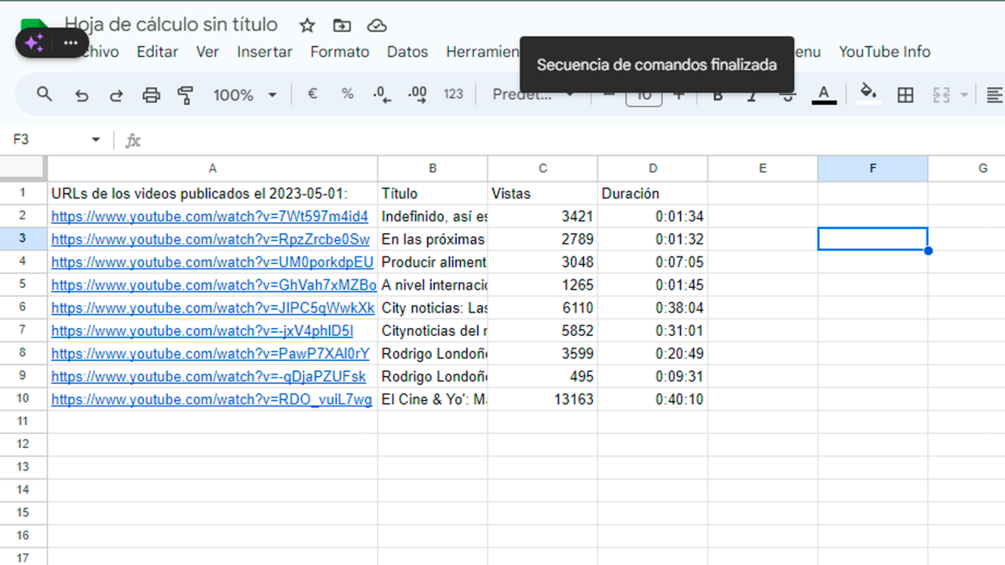The image size is (1005, 565).
Task: Star the spreadsheet with the star icon
Action: pos(307,26)
